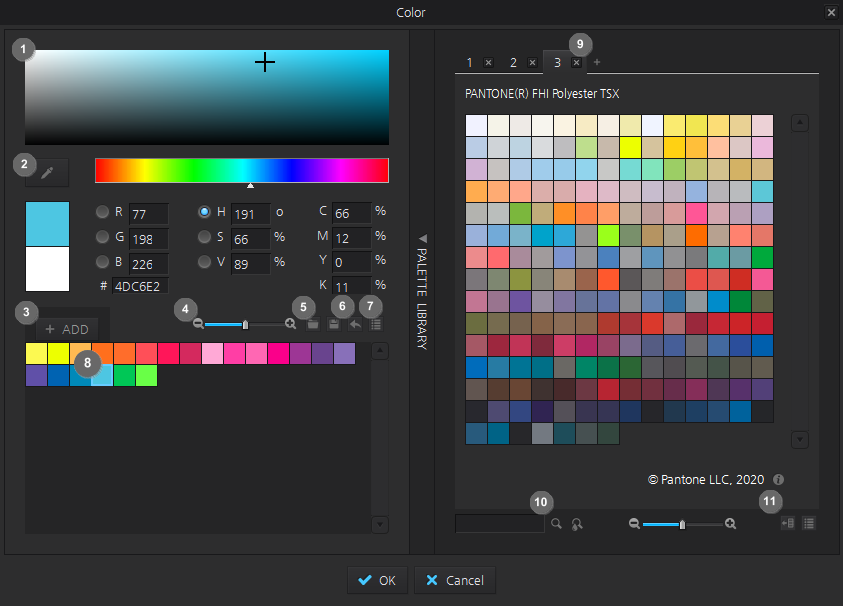This screenshot has height=606, width=843.
Task: Click the S value field showing 66
Action: pos(251,239)
